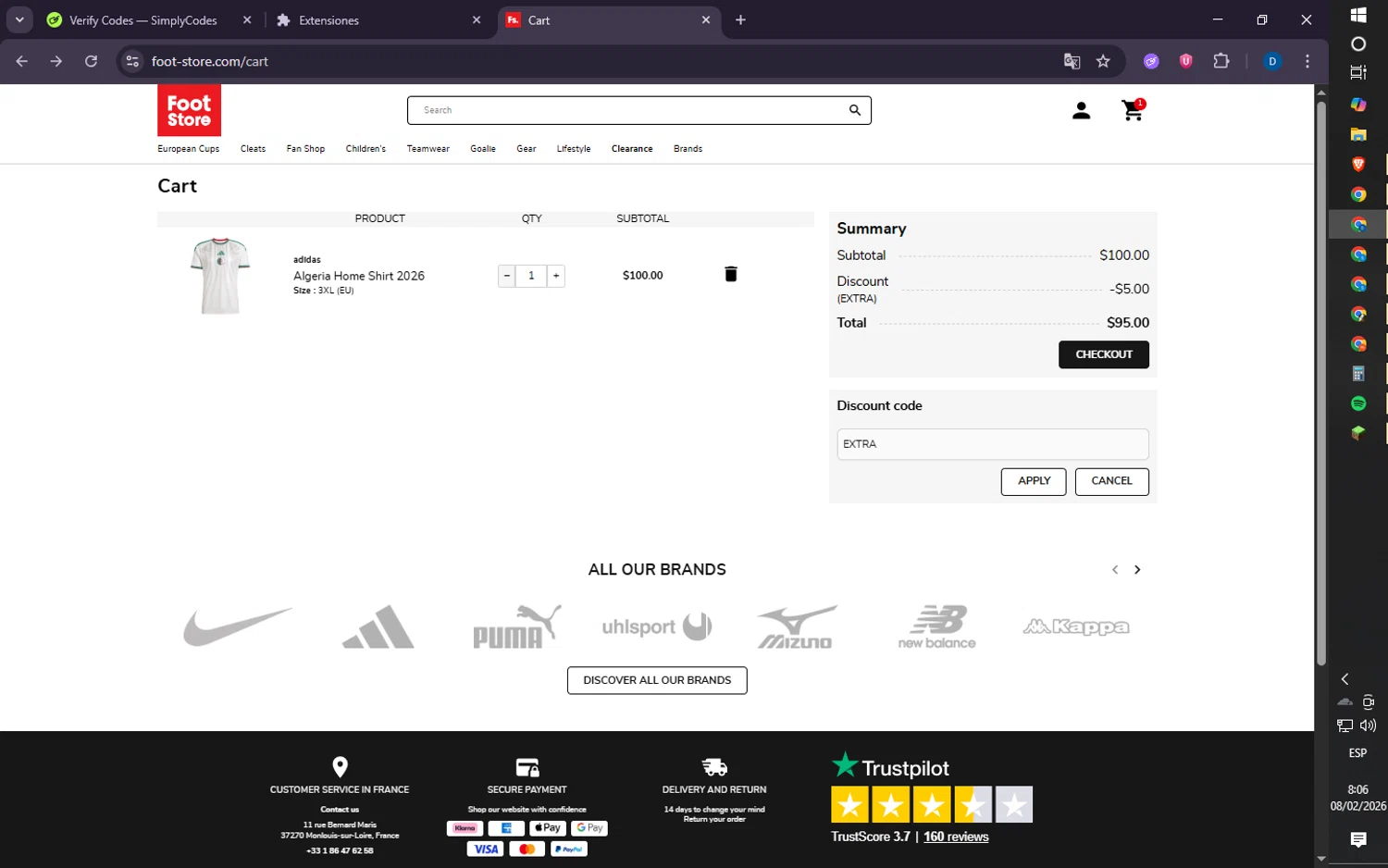Click the New Balance brand logo

pyautogui.click(x=936, y=626)
